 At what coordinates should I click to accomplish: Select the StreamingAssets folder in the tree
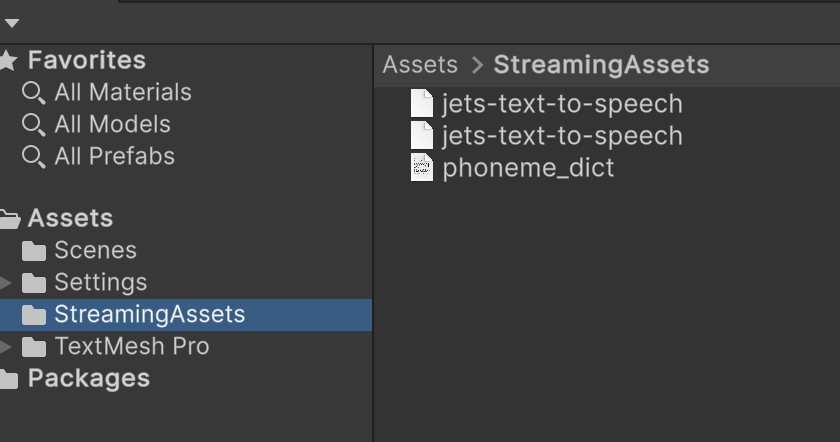pyautogui.click(x=149, y=315)
